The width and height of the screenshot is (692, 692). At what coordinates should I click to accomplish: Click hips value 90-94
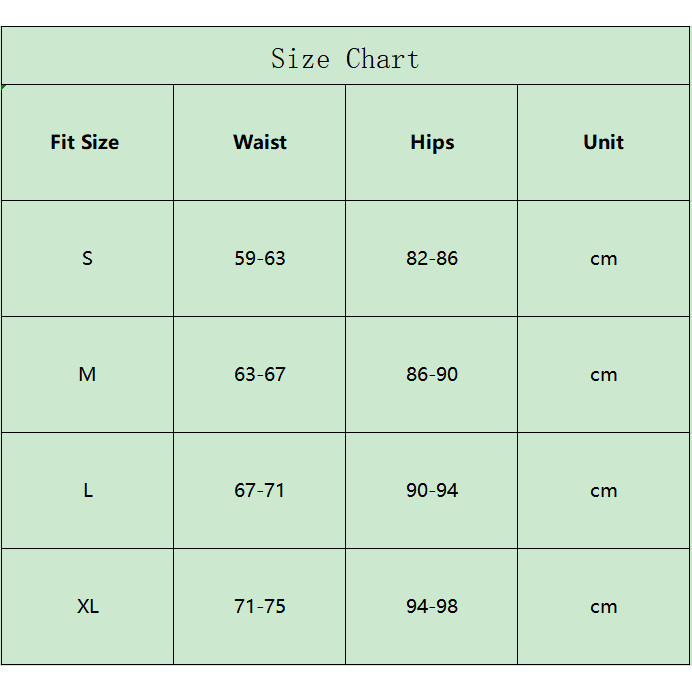[432, 490]
